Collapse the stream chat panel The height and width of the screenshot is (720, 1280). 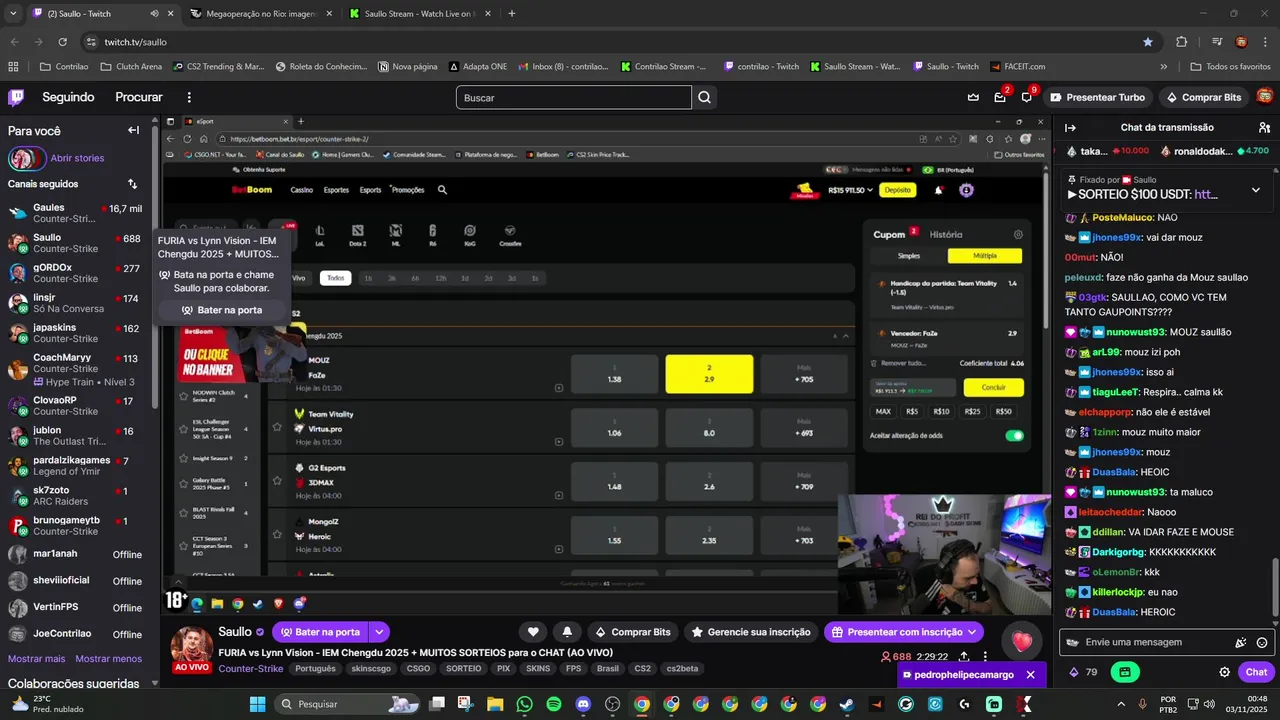(1070, 128)
